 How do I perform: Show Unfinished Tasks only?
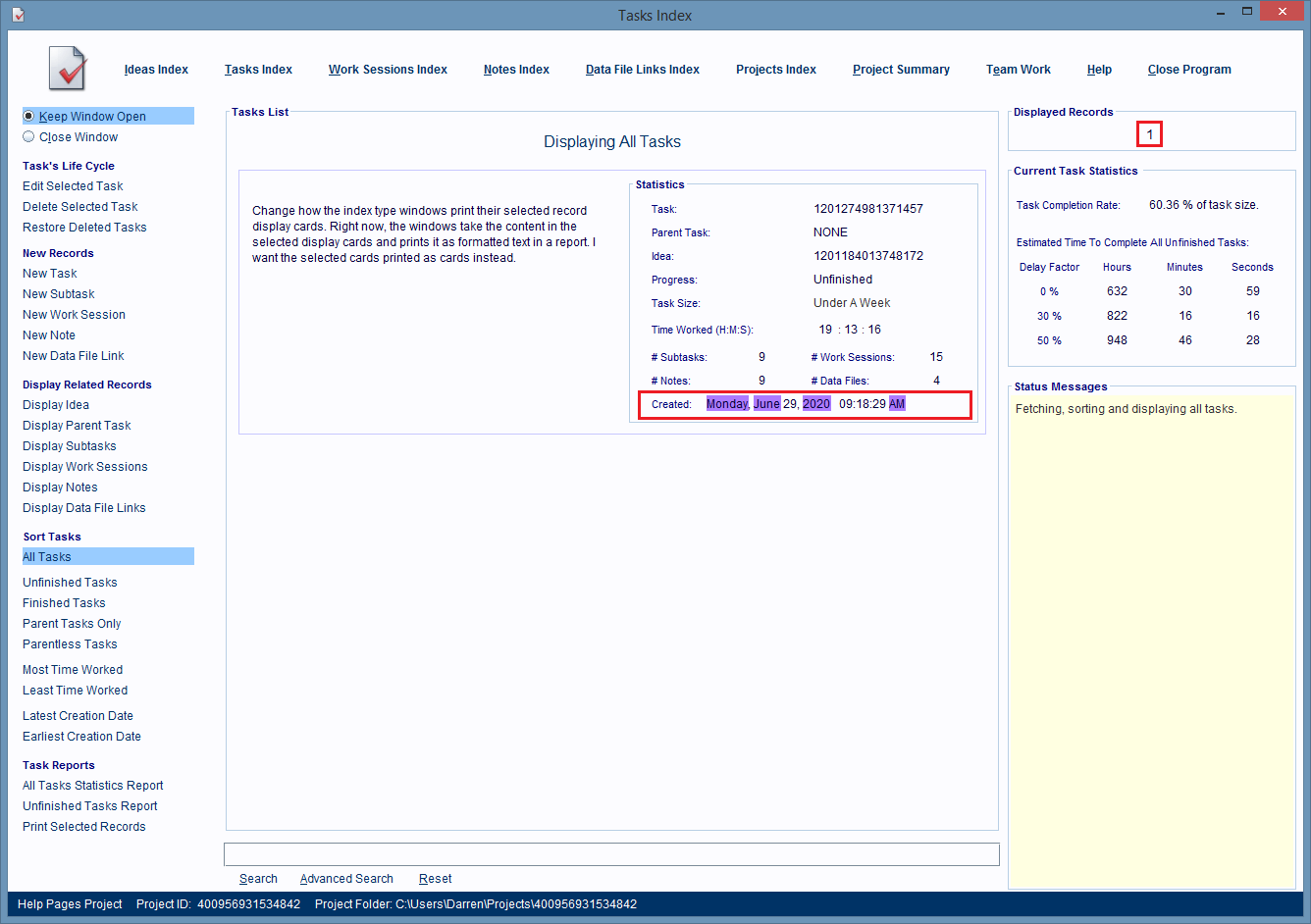click(x=70, y=583)
